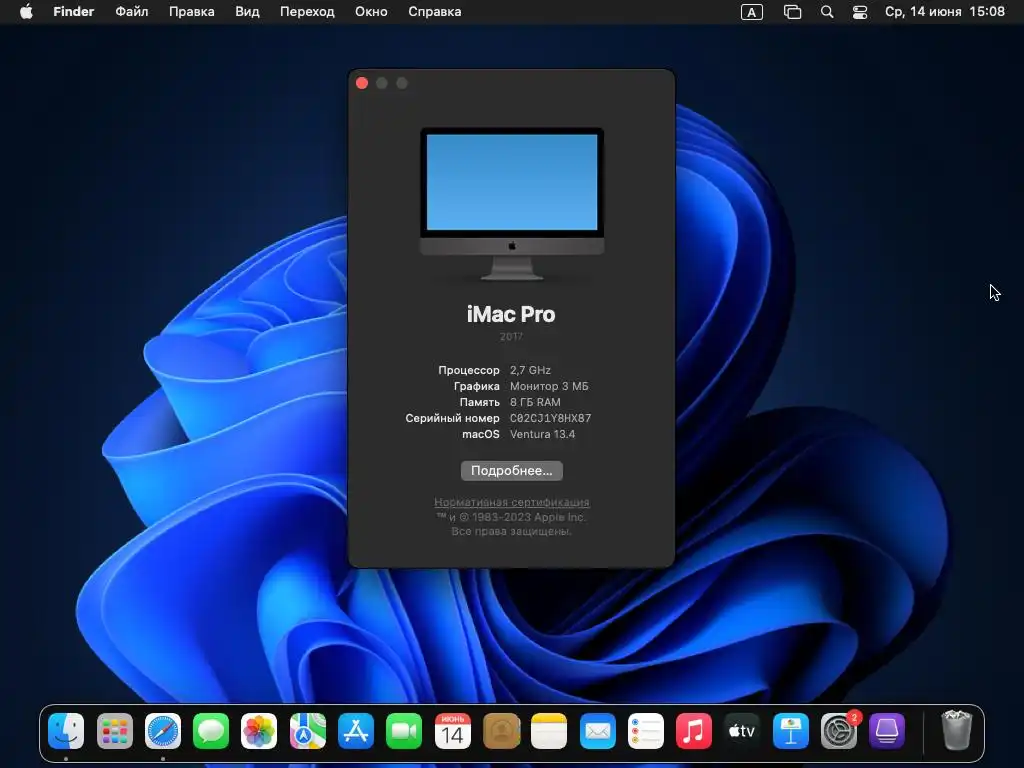This screenshot has width=1024, height=768.
Task: Open Apple TV app in Dock
Action: [x=742, y=731]
